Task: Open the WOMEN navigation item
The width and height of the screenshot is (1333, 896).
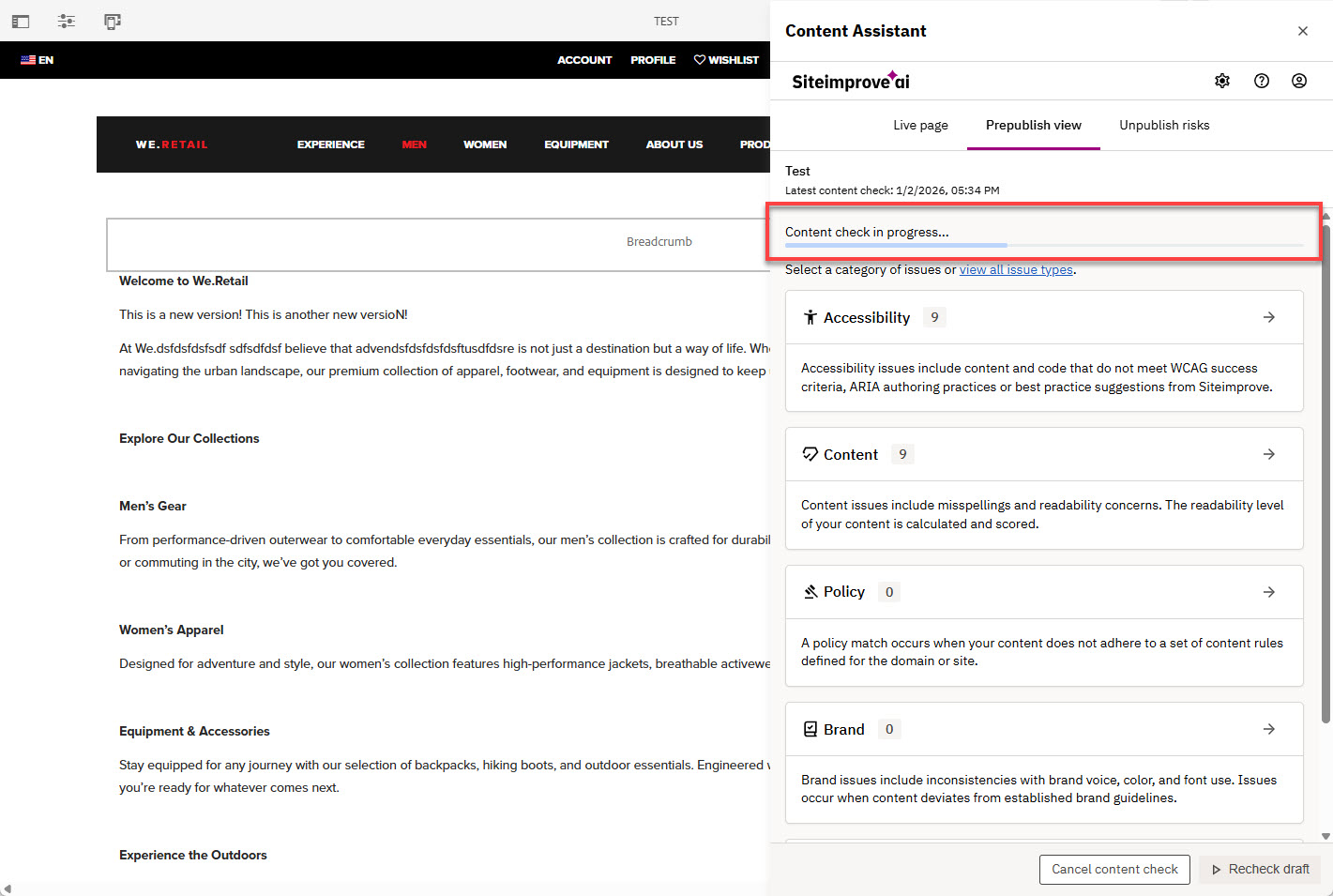Action: (485, 144)
